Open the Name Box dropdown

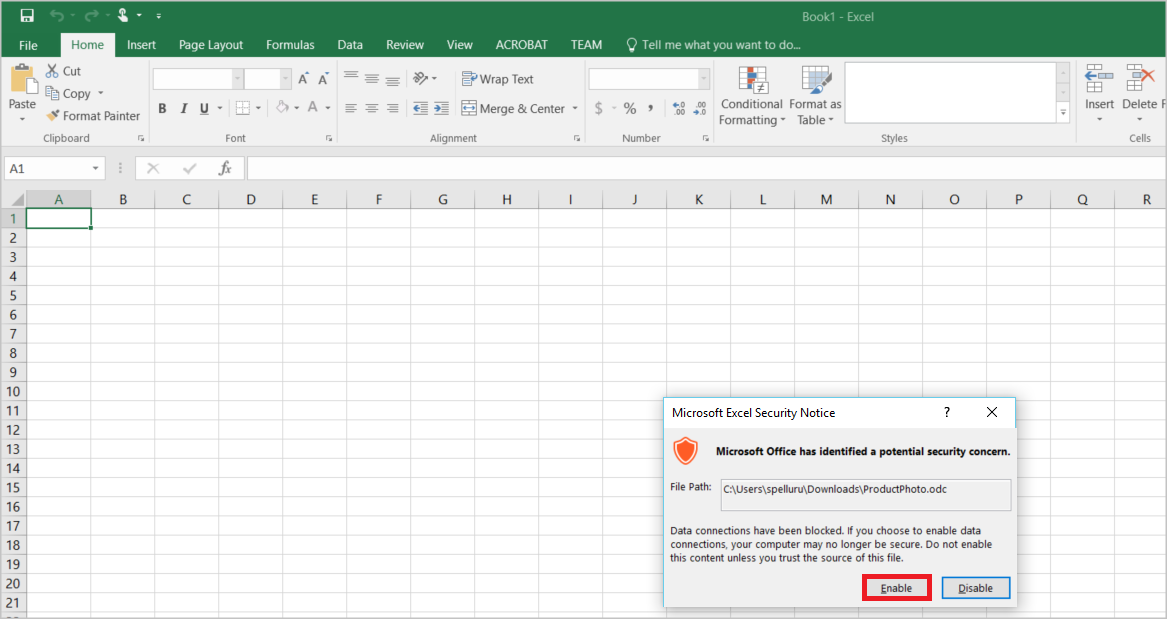(95, 167)
